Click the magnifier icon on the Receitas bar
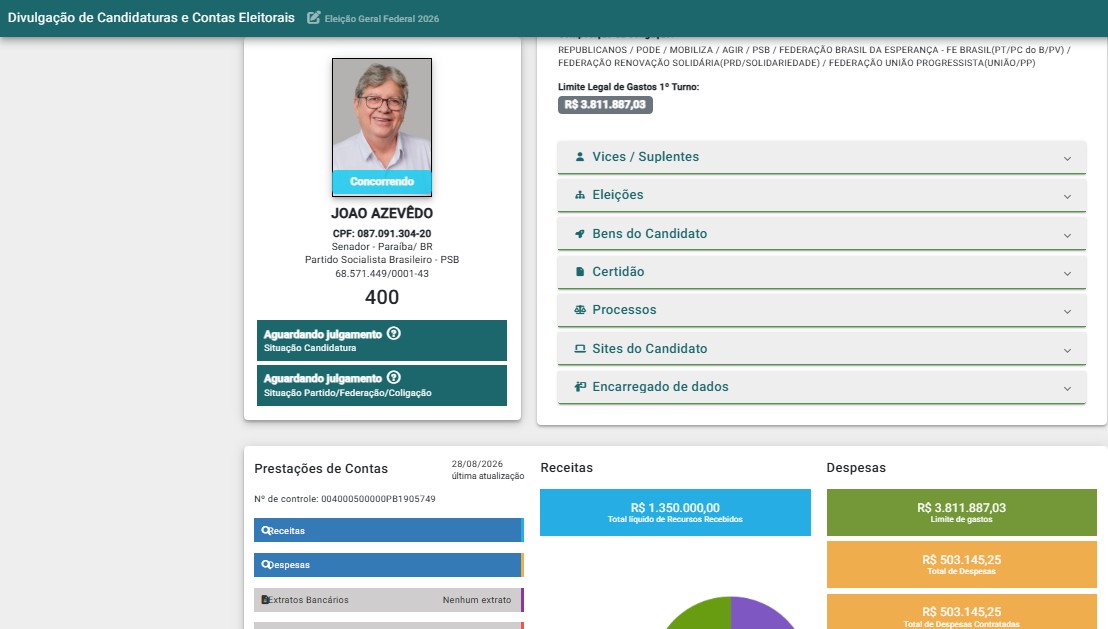 click(265, 530)
